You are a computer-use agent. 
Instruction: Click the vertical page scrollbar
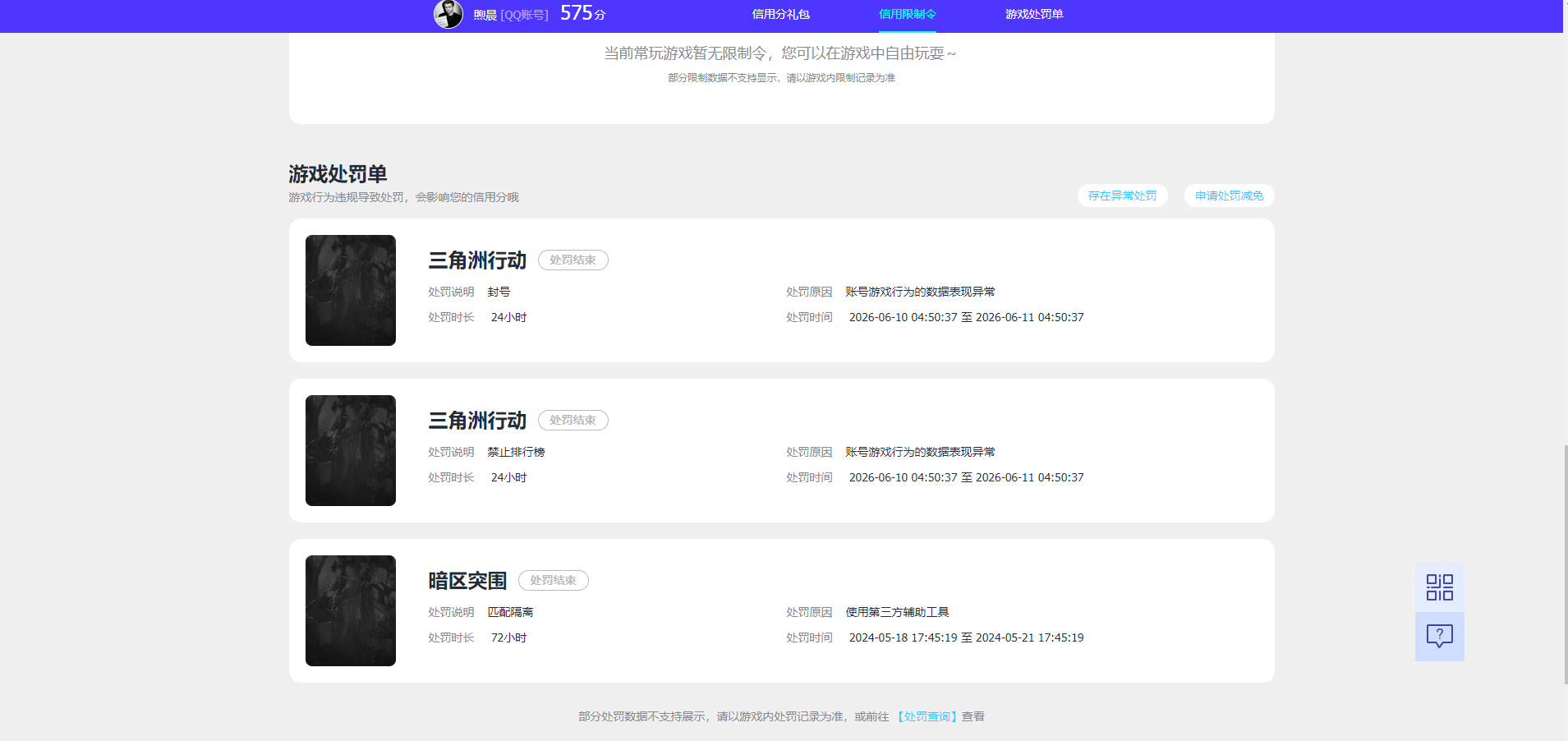coord(1565,564)
